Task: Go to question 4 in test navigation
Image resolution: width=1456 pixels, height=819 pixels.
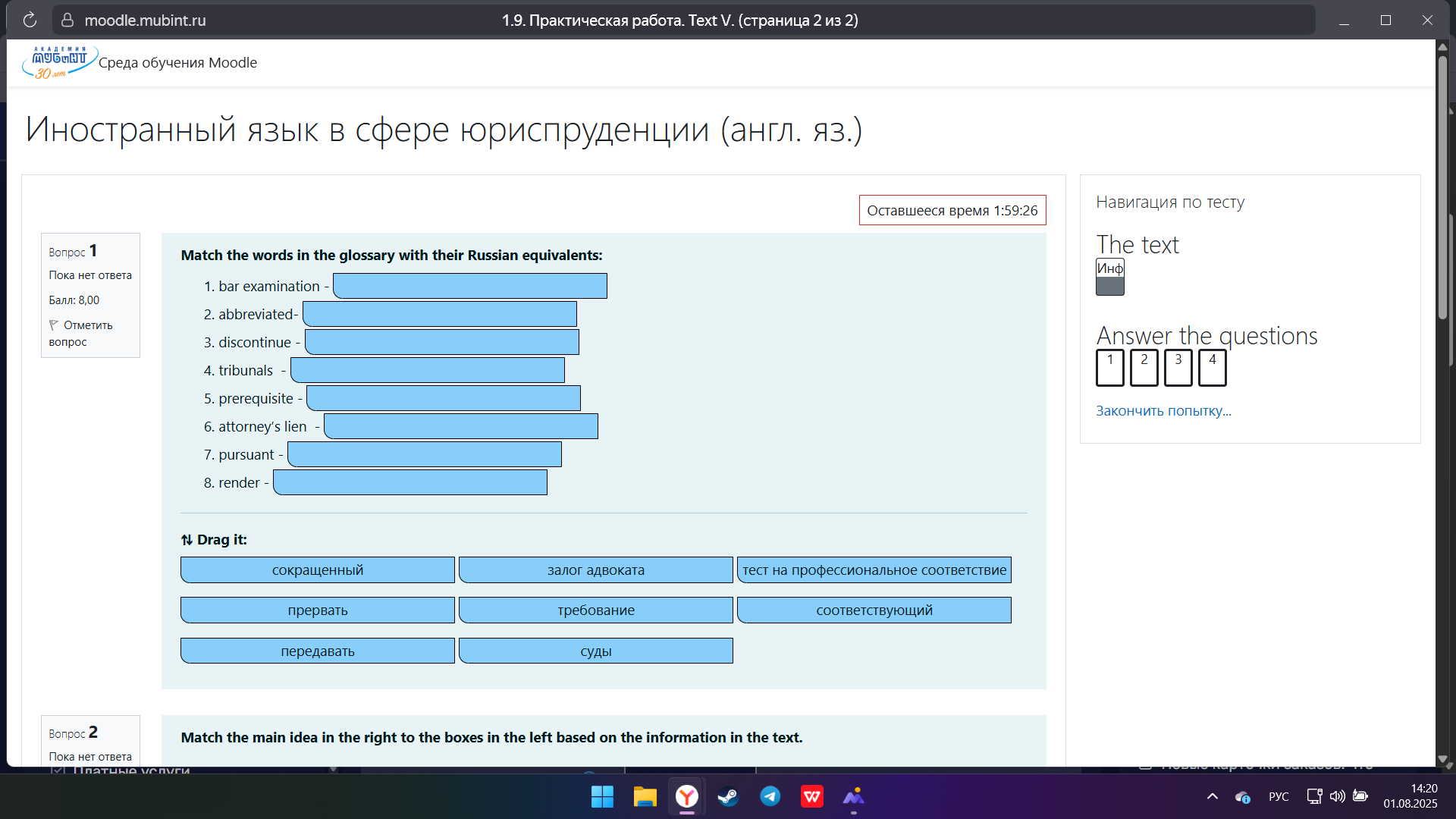Action: click(x=1212, y=368)
